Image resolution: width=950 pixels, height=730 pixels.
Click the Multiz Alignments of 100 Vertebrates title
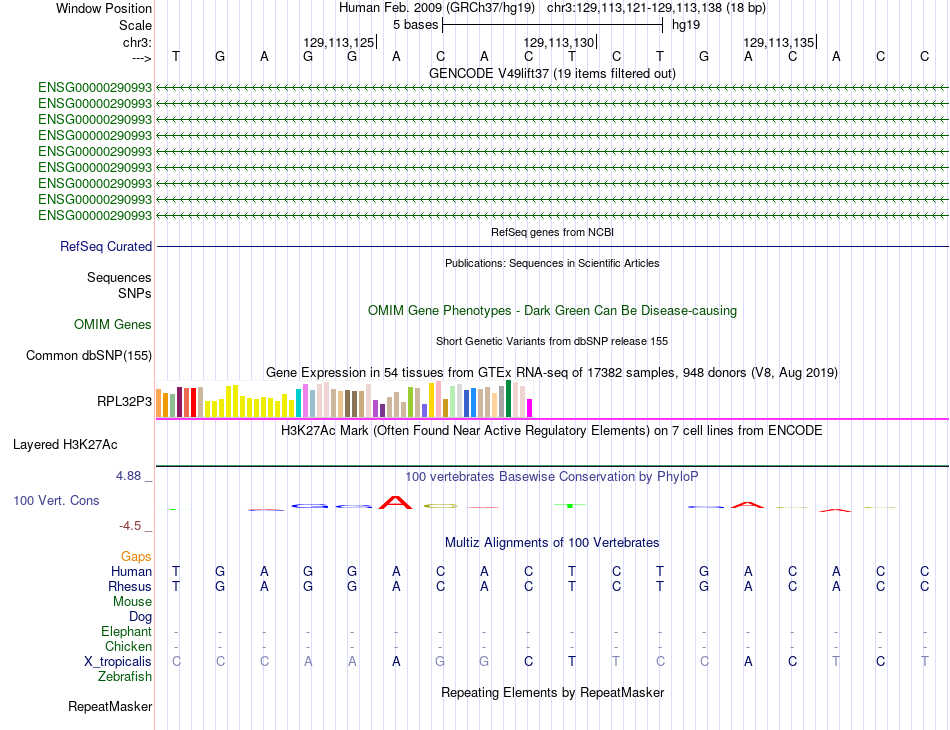pyautogui.click(x=552, y=543)
